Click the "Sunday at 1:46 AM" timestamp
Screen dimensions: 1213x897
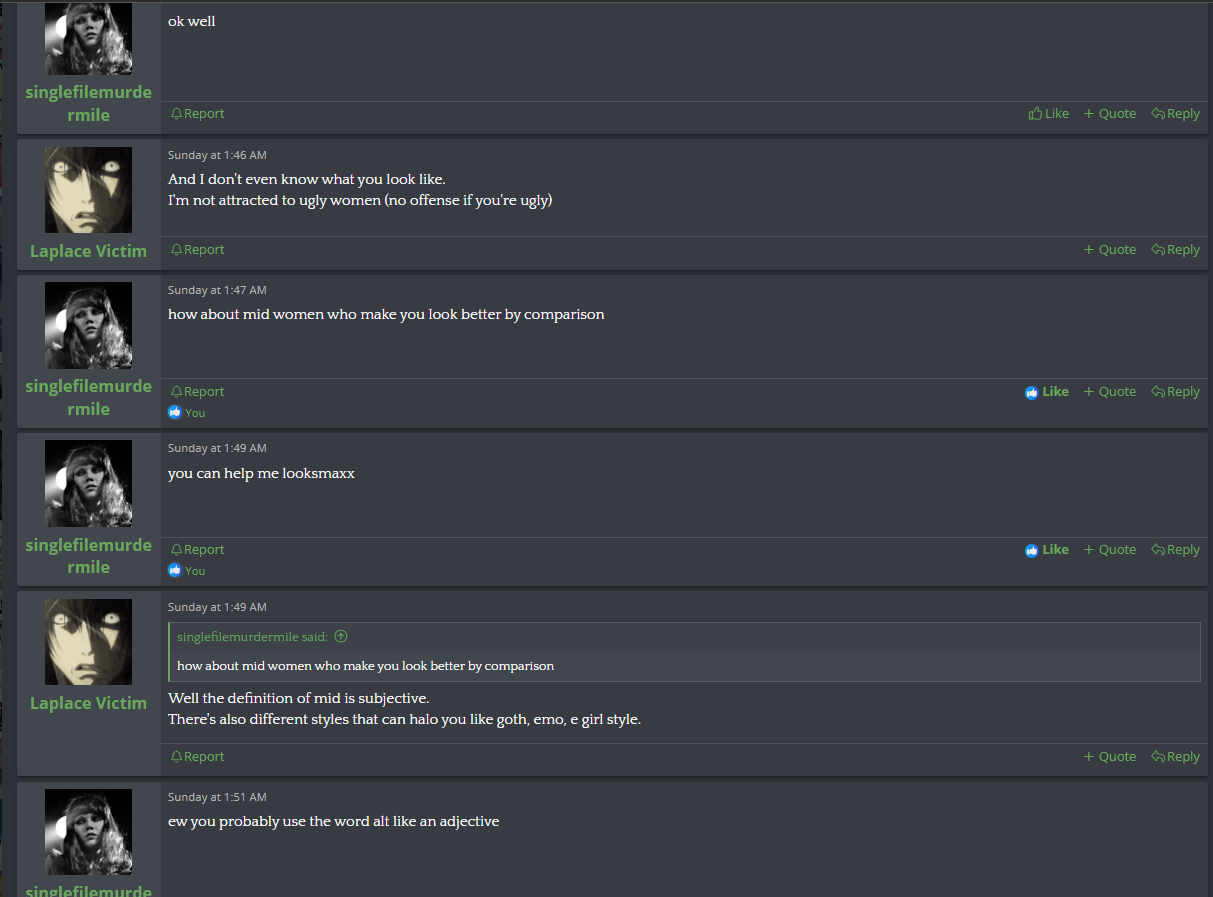tap(217, 155)
